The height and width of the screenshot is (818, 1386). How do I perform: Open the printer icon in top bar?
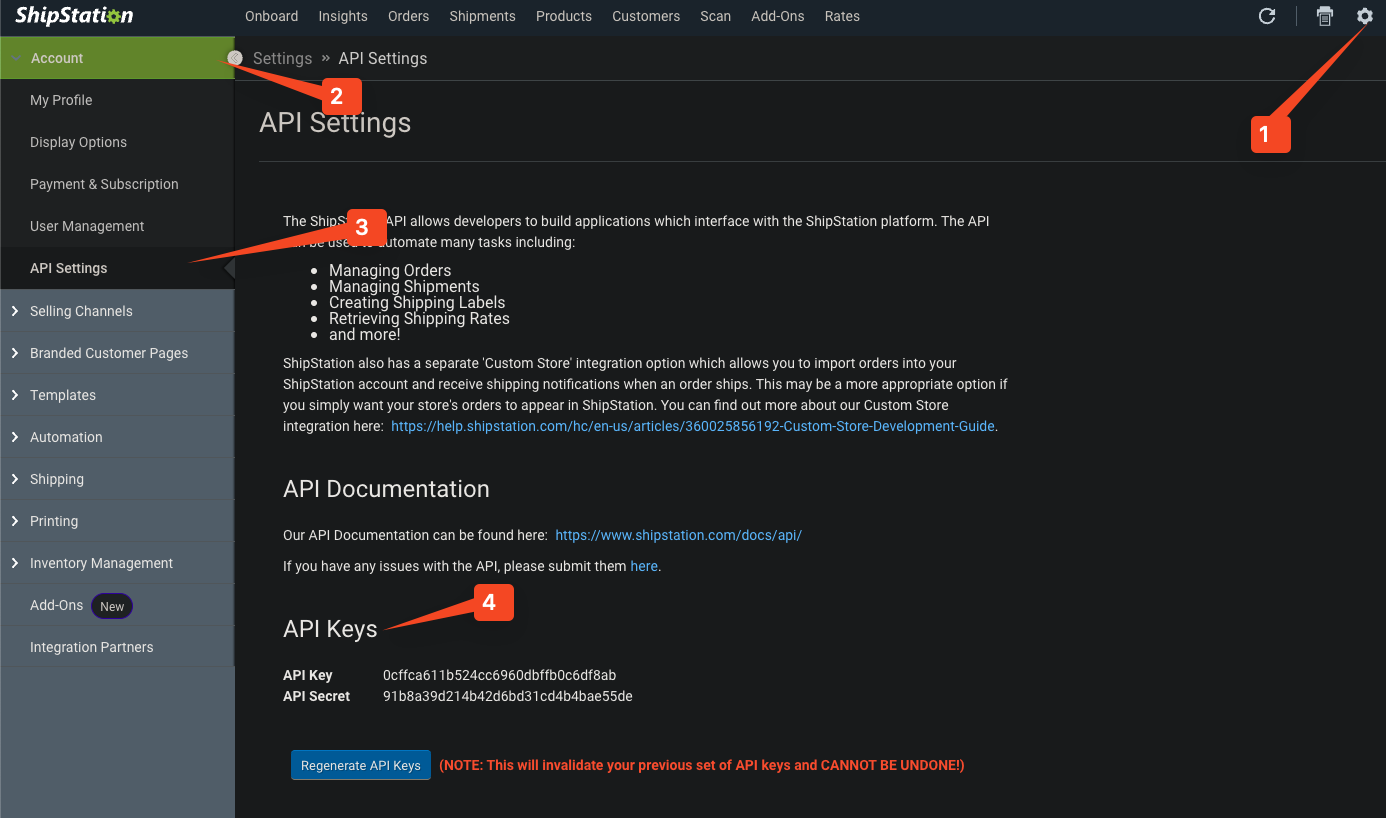[x=1325, y=16]
